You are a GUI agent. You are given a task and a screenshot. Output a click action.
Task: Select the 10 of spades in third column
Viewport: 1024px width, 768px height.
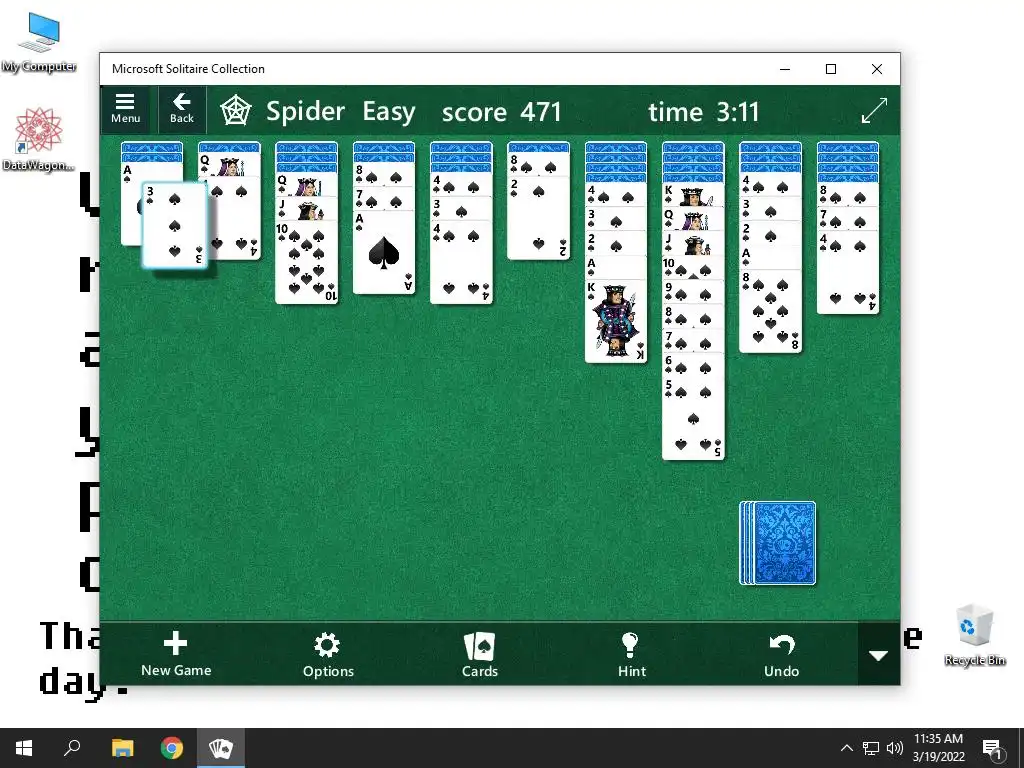point(306,263)
